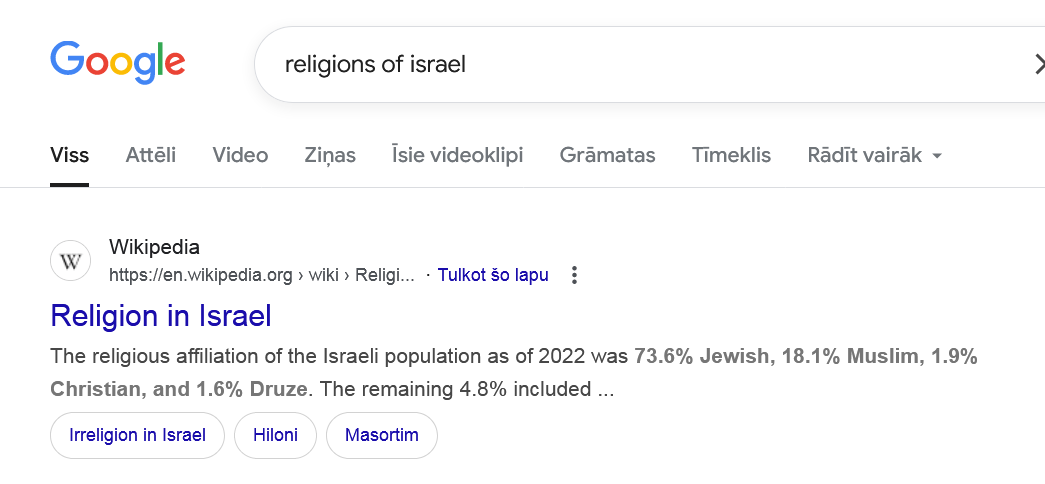Click the en.wikipedia.org URL breadcrumb
1045x484 pixels.
point(261,275)
